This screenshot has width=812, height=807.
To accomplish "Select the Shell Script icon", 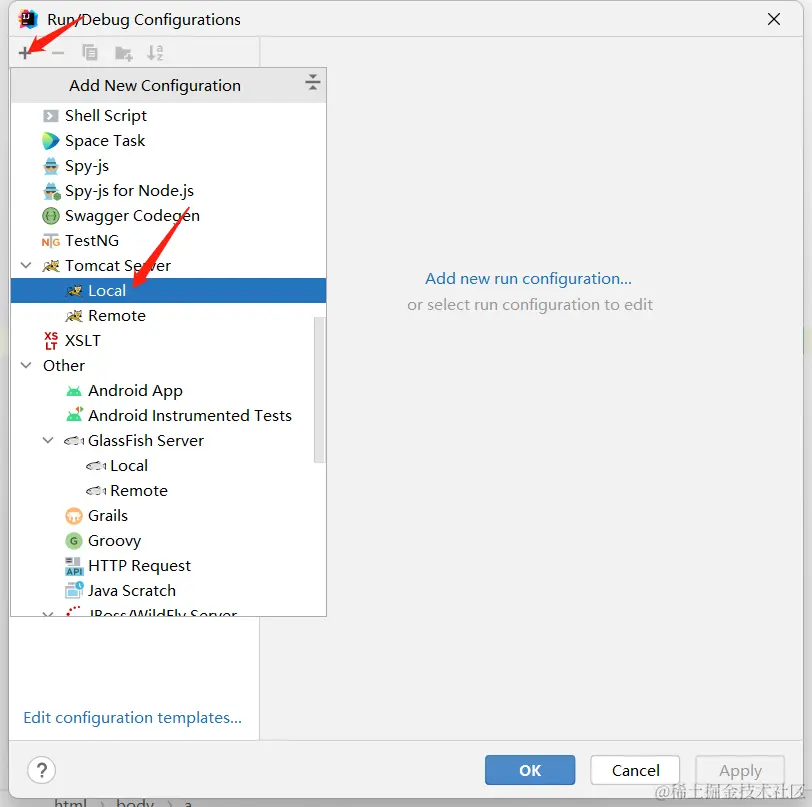I will 50,116.
